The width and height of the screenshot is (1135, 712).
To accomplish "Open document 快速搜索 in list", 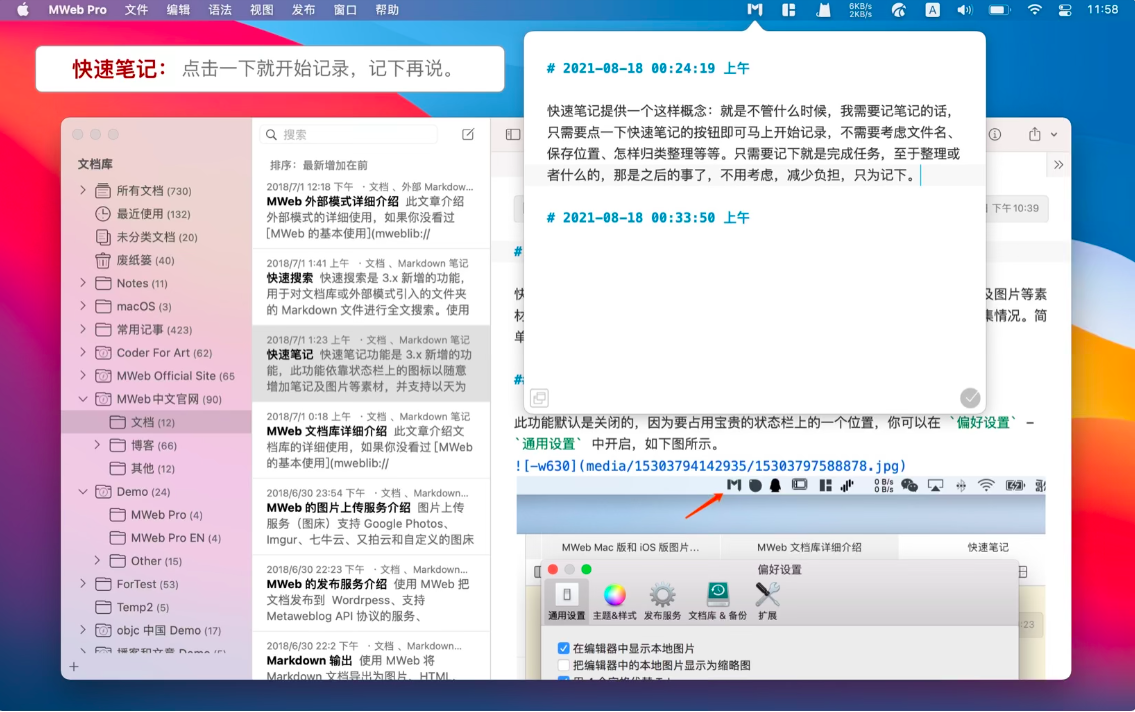I will [x=371, y=287].
